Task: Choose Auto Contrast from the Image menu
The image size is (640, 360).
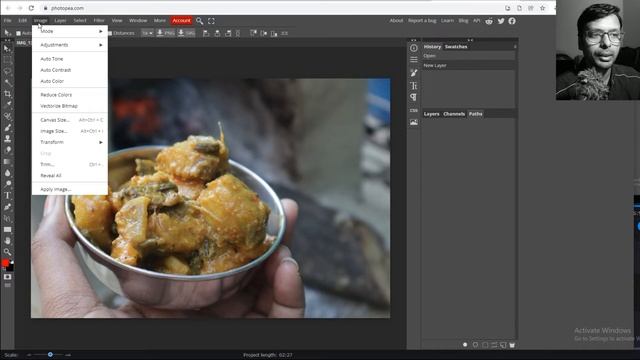Action: pyautogui.click(x=56, y=70)
